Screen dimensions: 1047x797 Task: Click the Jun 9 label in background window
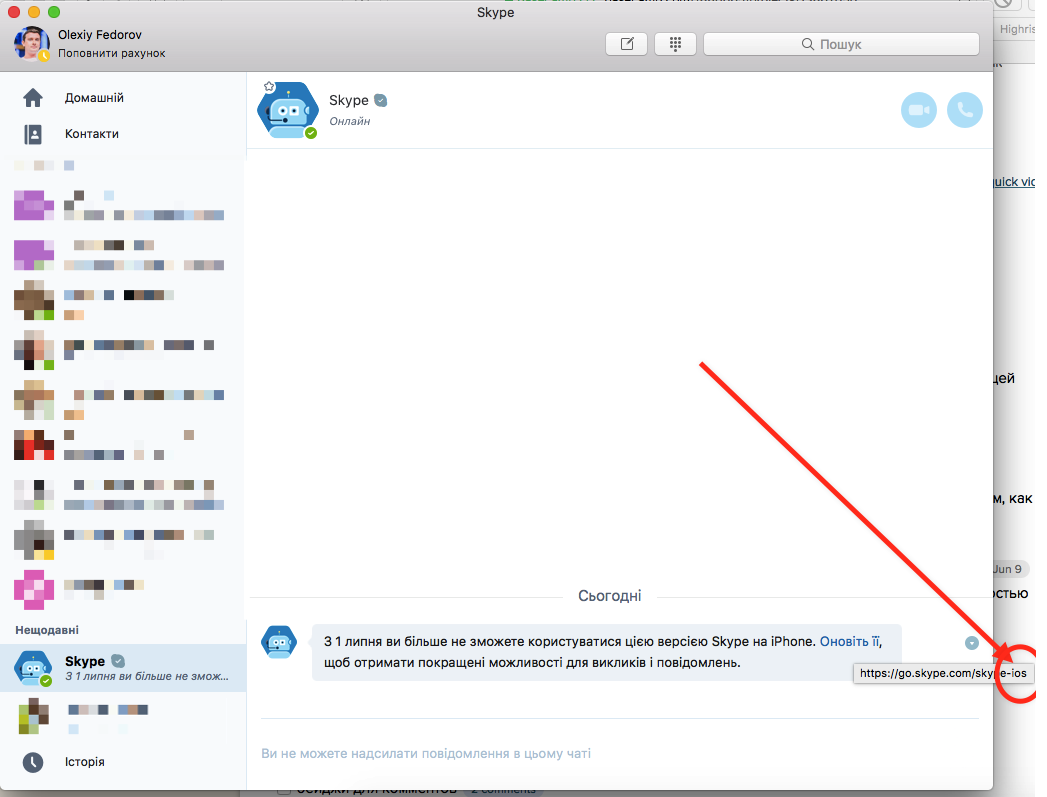(x=1008, y=569)
